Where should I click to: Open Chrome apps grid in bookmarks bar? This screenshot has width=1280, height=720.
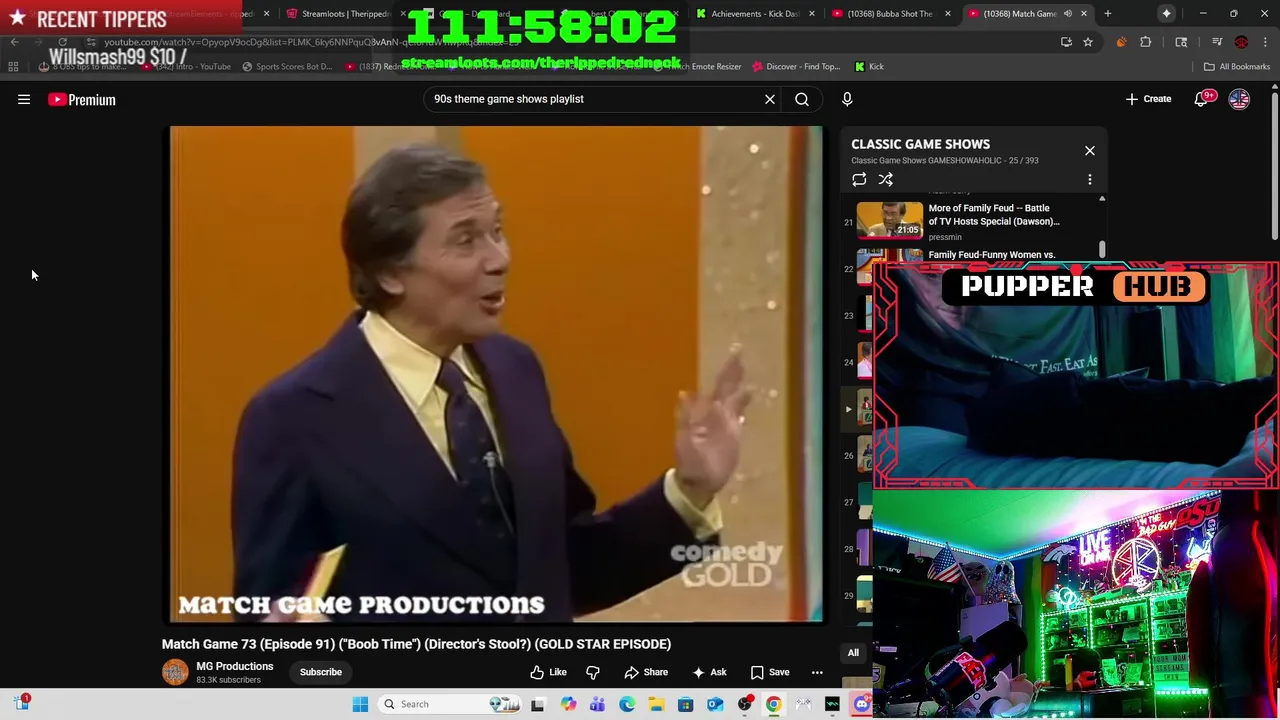pos(13,67)
